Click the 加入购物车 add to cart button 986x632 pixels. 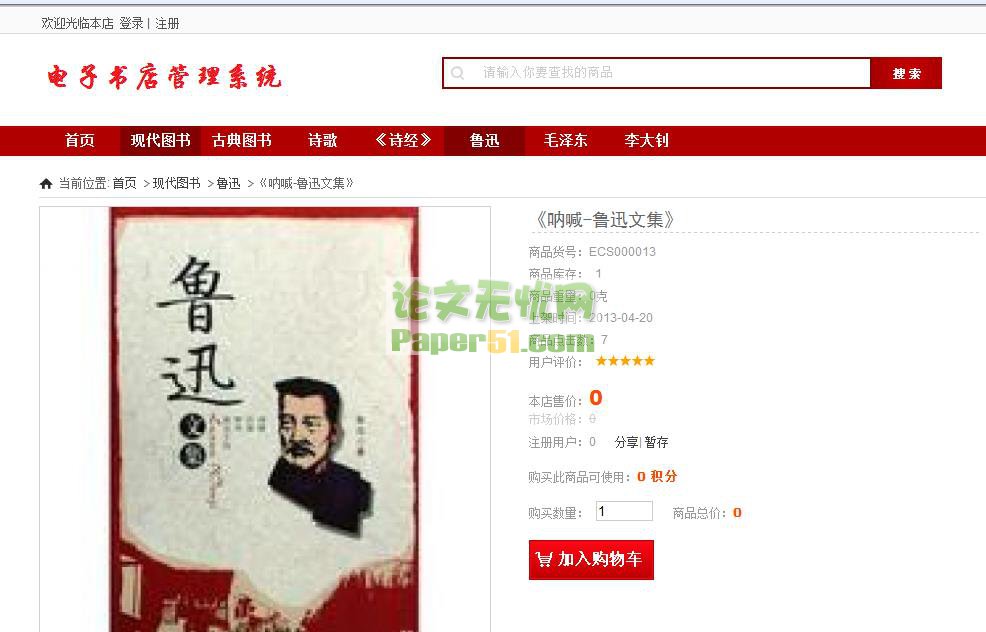(591, 560)
